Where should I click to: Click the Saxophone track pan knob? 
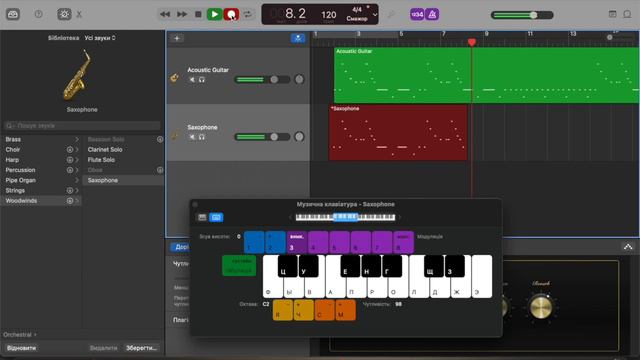tap(299, 137)
